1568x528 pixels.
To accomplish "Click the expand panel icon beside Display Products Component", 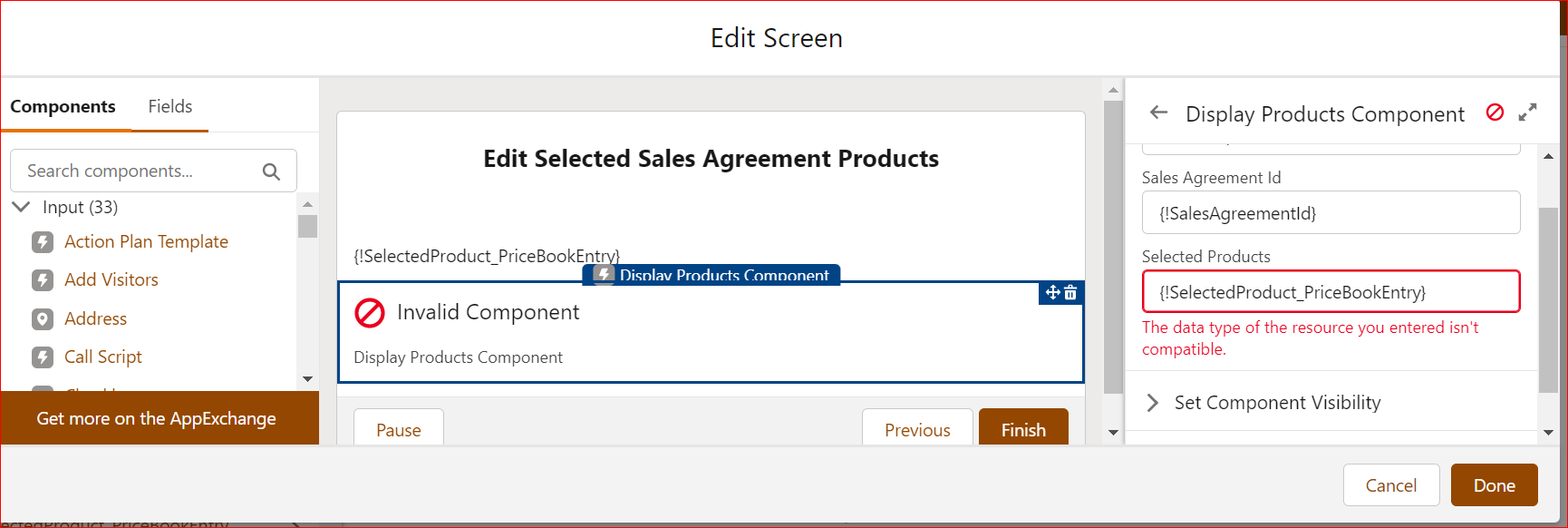I will coord(1528,112).
